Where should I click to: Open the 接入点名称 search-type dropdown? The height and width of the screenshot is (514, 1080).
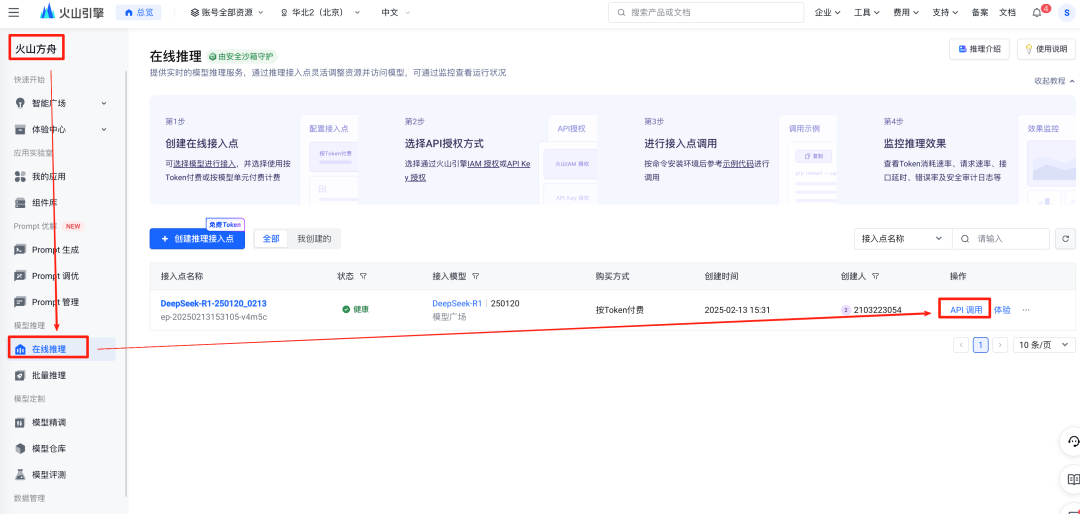902,238
